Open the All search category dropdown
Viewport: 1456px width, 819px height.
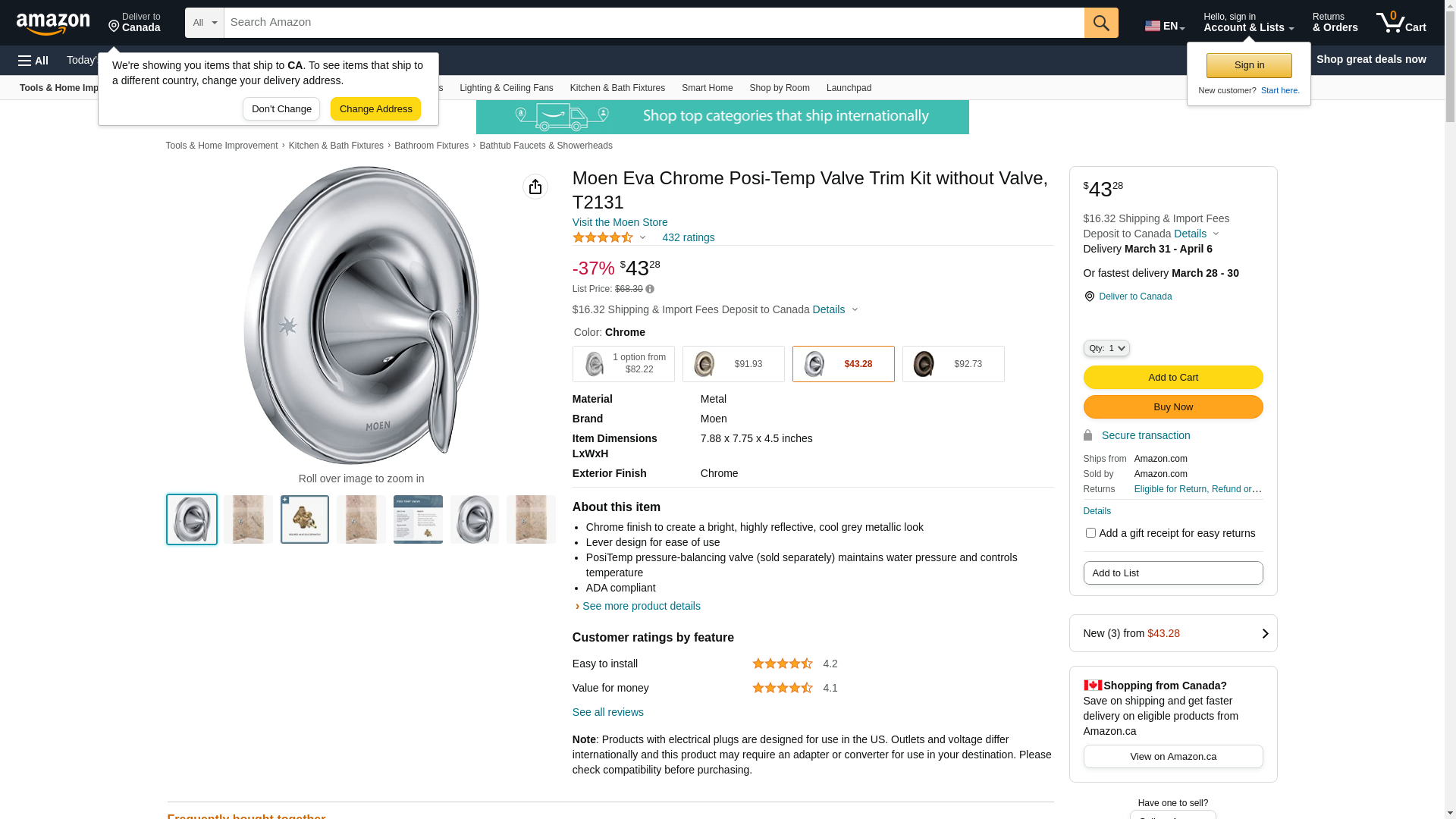(204, 23)
